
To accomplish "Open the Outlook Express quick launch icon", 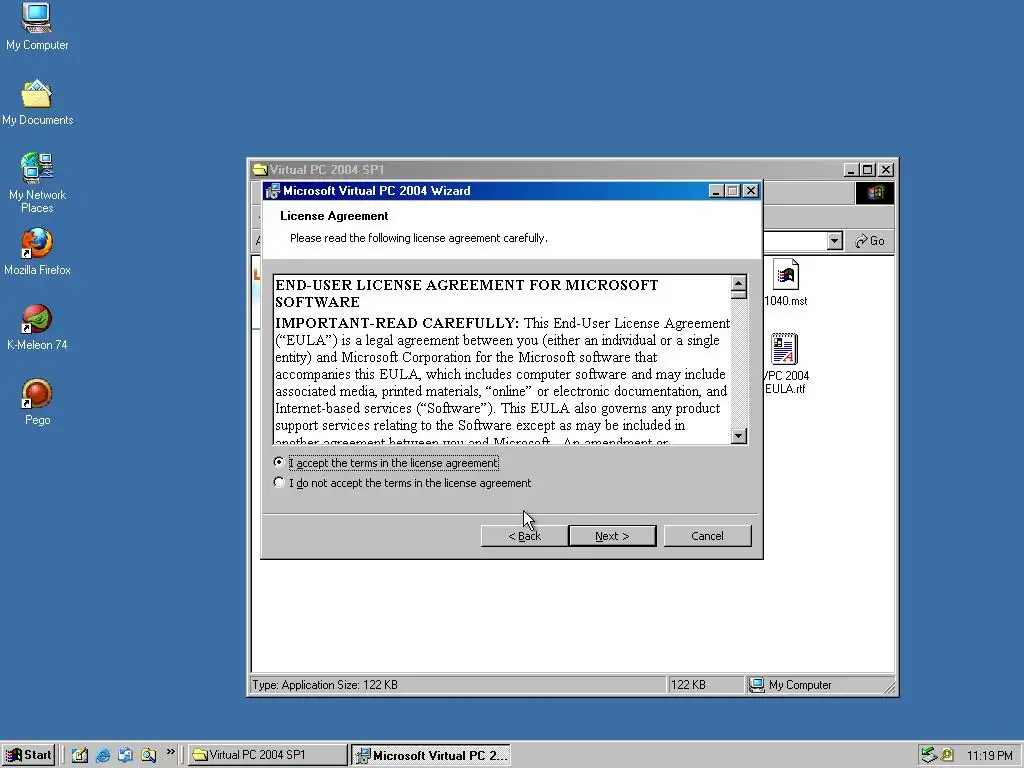I will tap(125, 756).
